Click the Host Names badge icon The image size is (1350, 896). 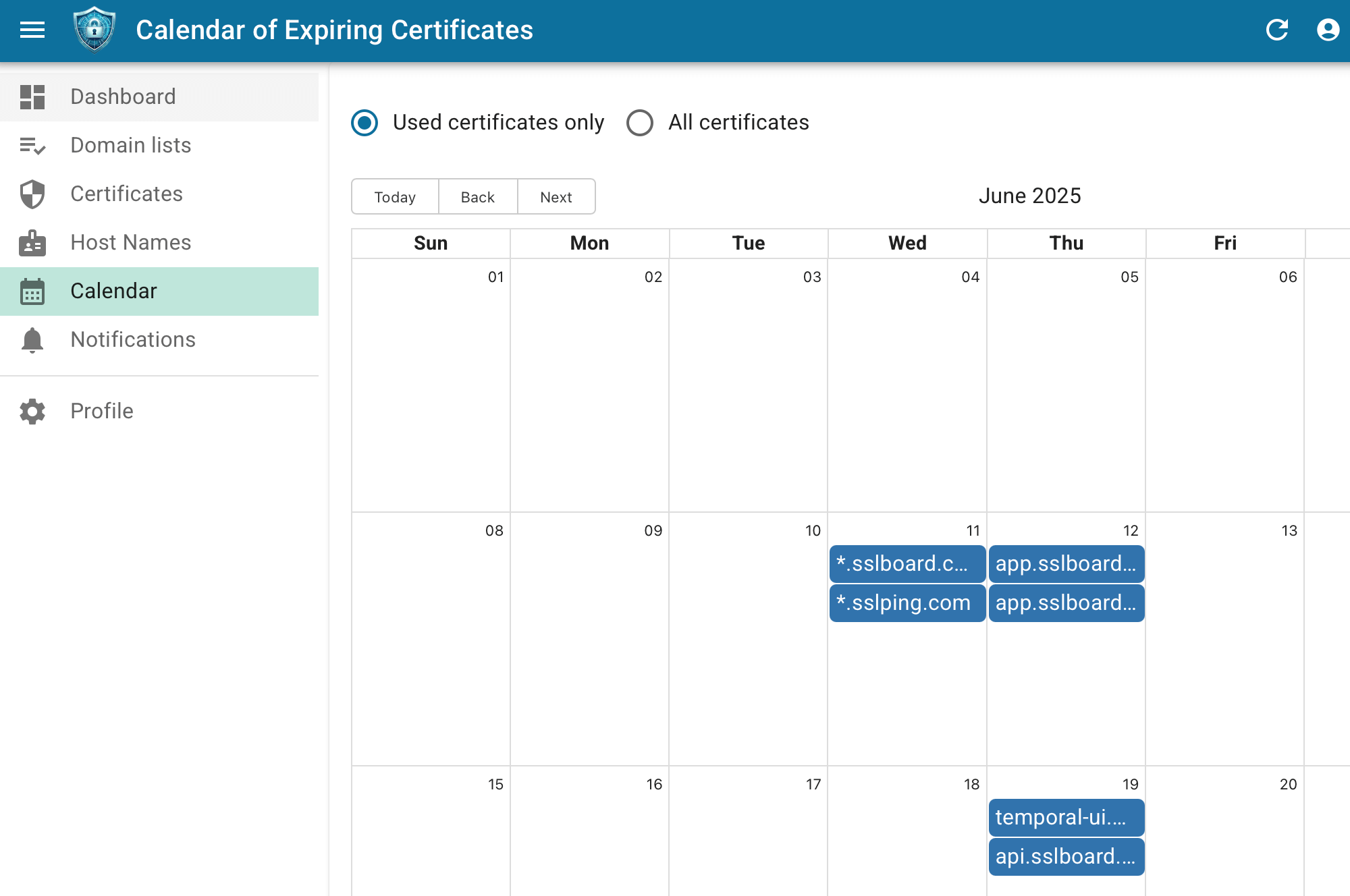[32, 243]
